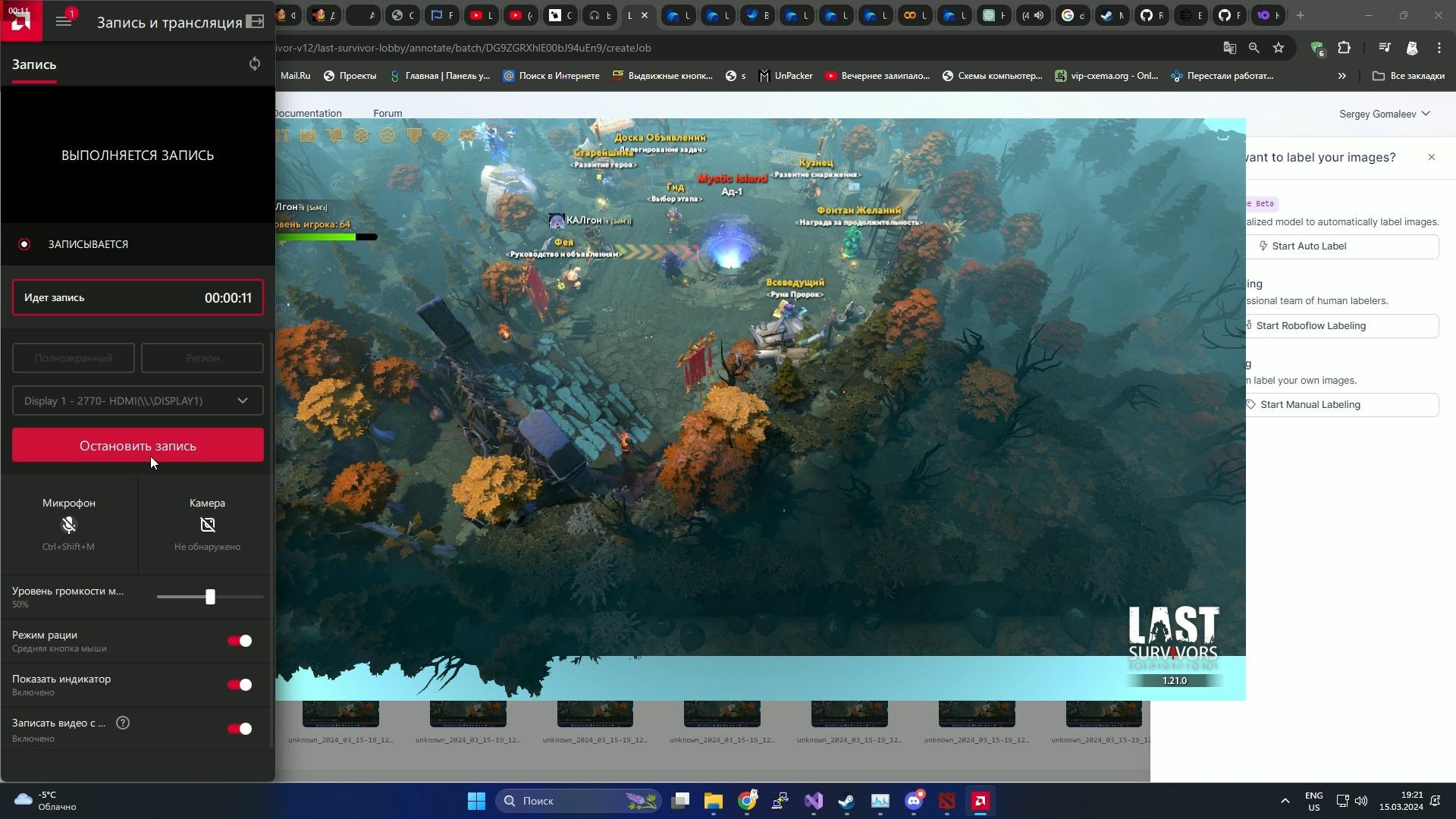Open help for Записать видео с option

(x=123, y=723)
